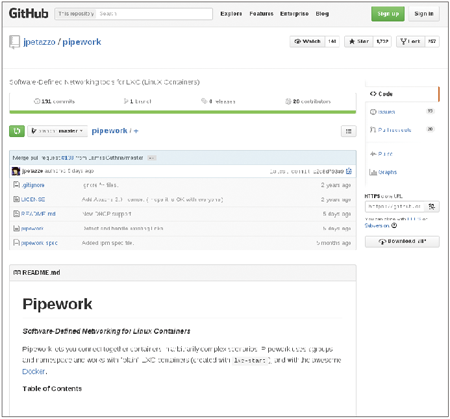Click the Subversion link

(x=377, y=226)
